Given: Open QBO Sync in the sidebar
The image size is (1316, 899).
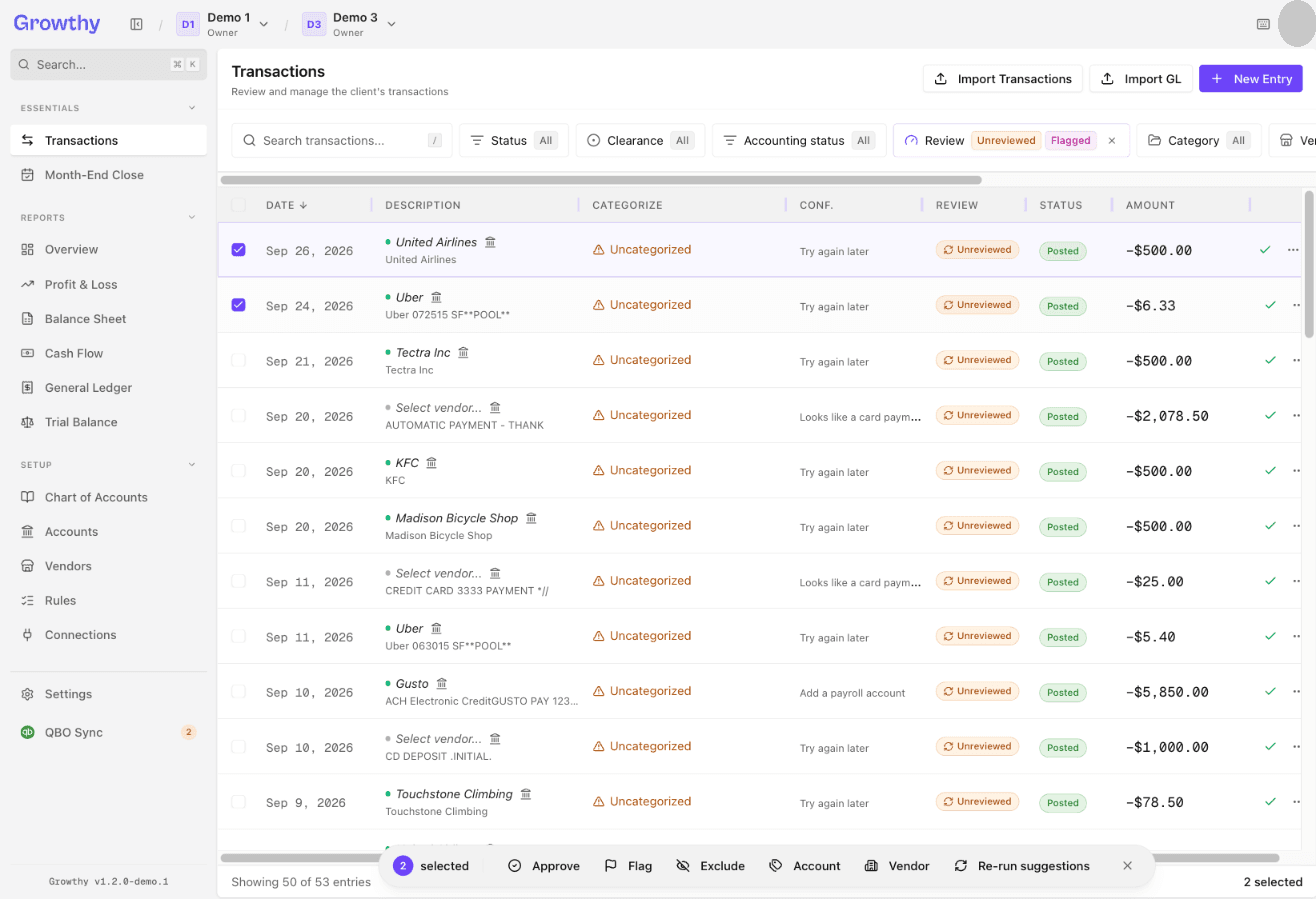Looking at the screenshot, I should pyautogui.click(x=108, y=732).
